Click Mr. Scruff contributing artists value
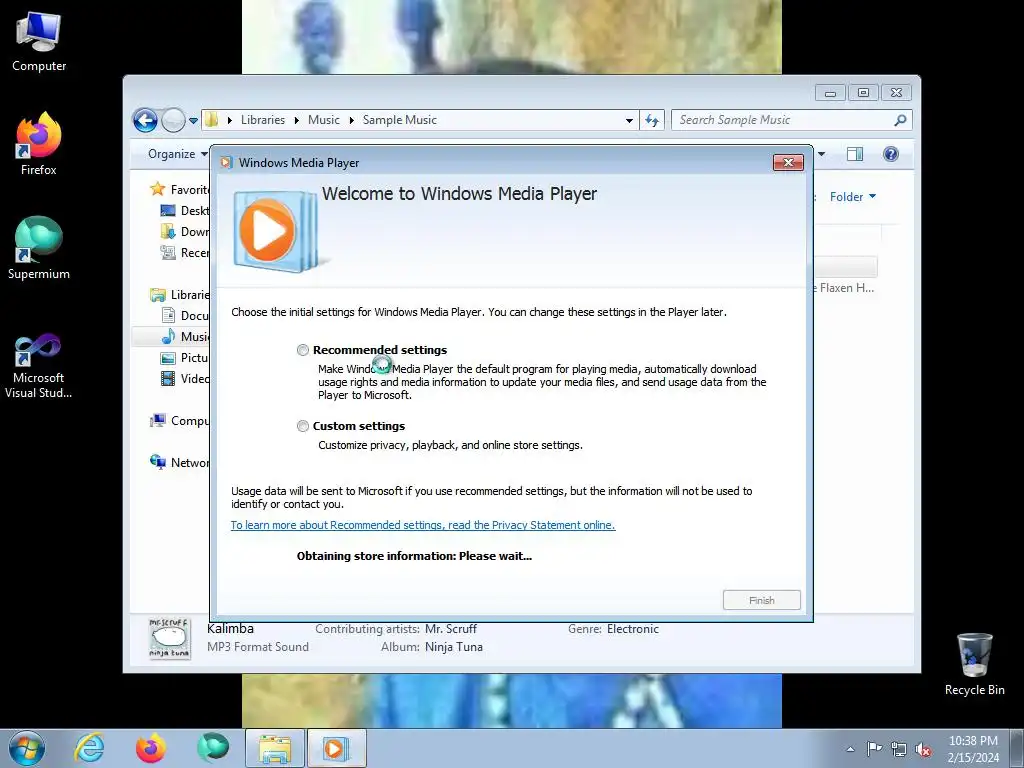The width and height of the screenshot is (1024, 768). [451, 629]
